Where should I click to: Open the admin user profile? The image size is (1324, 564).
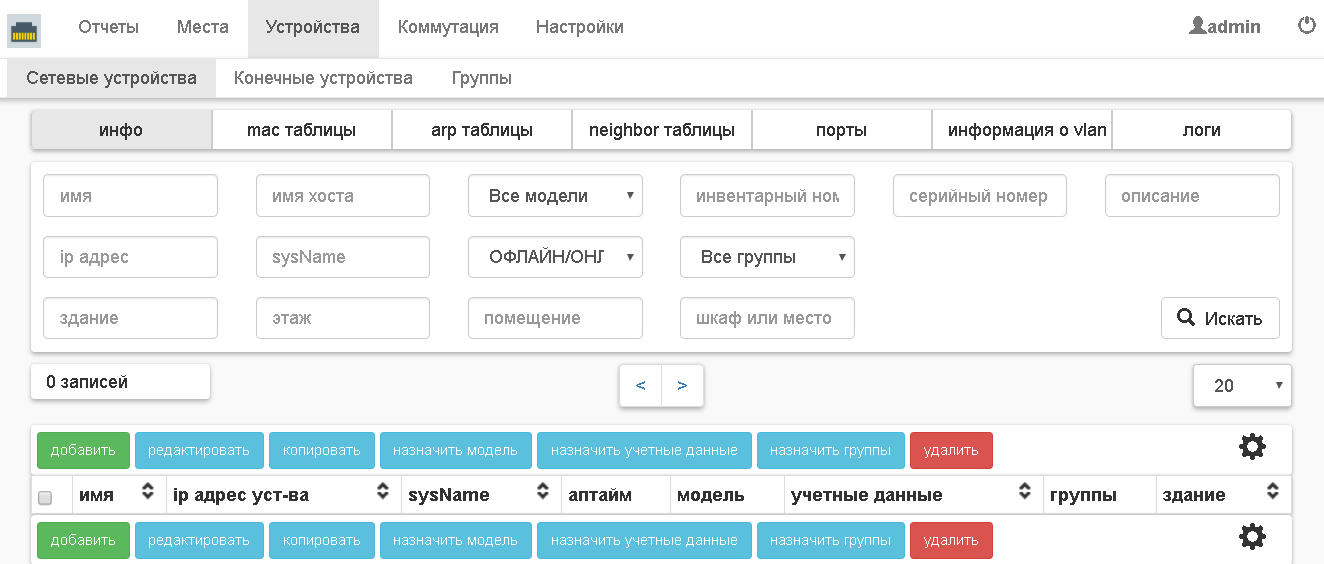pyautogui.click(x=1225, y=27)
